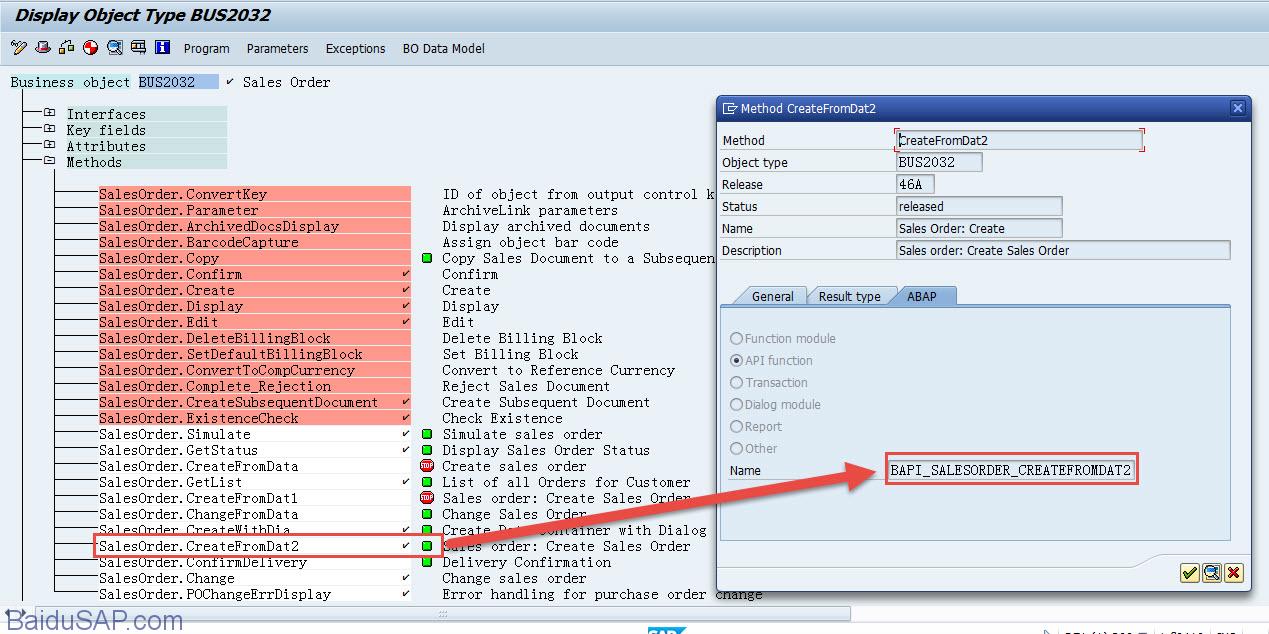Click the red-white test ball toolbar icon
1269x634 pixels.
click(90, 47)
